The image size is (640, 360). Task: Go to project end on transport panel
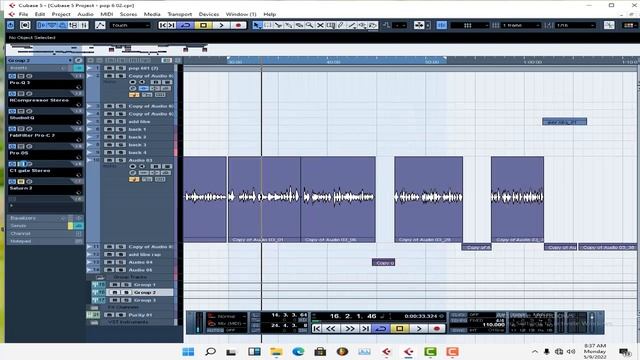point(365,329)
